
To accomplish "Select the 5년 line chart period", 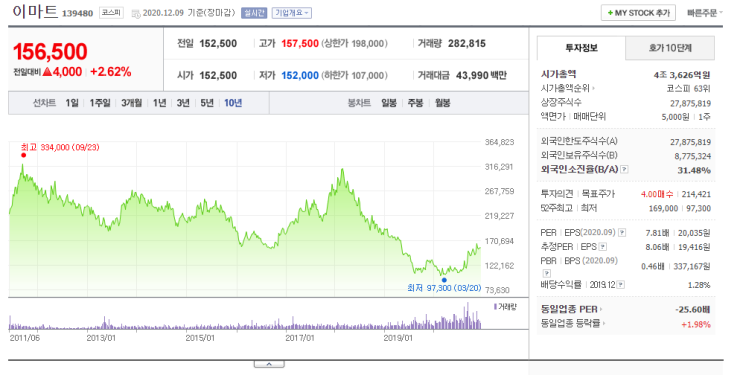I will pyautogui.click(x=207, y=103).
